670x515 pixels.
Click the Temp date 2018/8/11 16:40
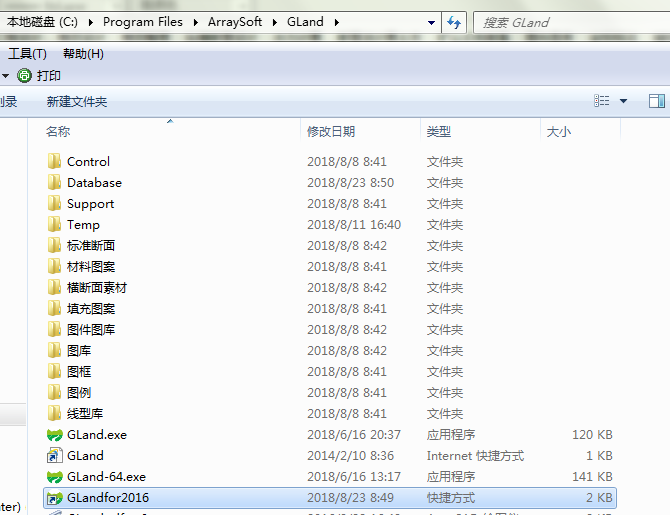(x=354, y=224)
